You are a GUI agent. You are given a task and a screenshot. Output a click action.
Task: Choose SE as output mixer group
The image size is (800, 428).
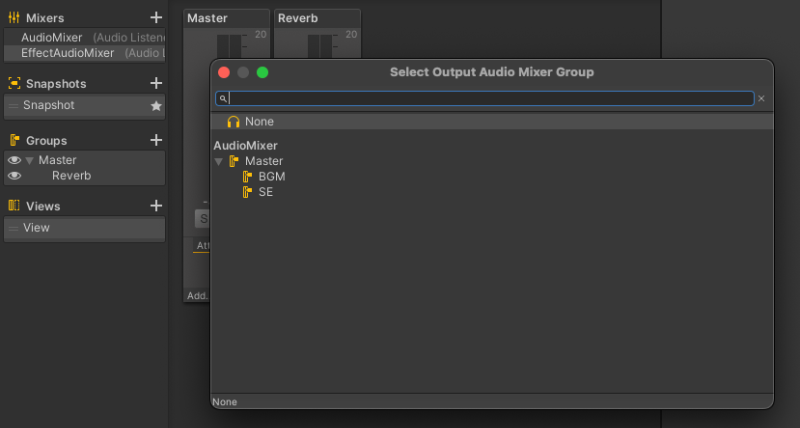(265, 192)
